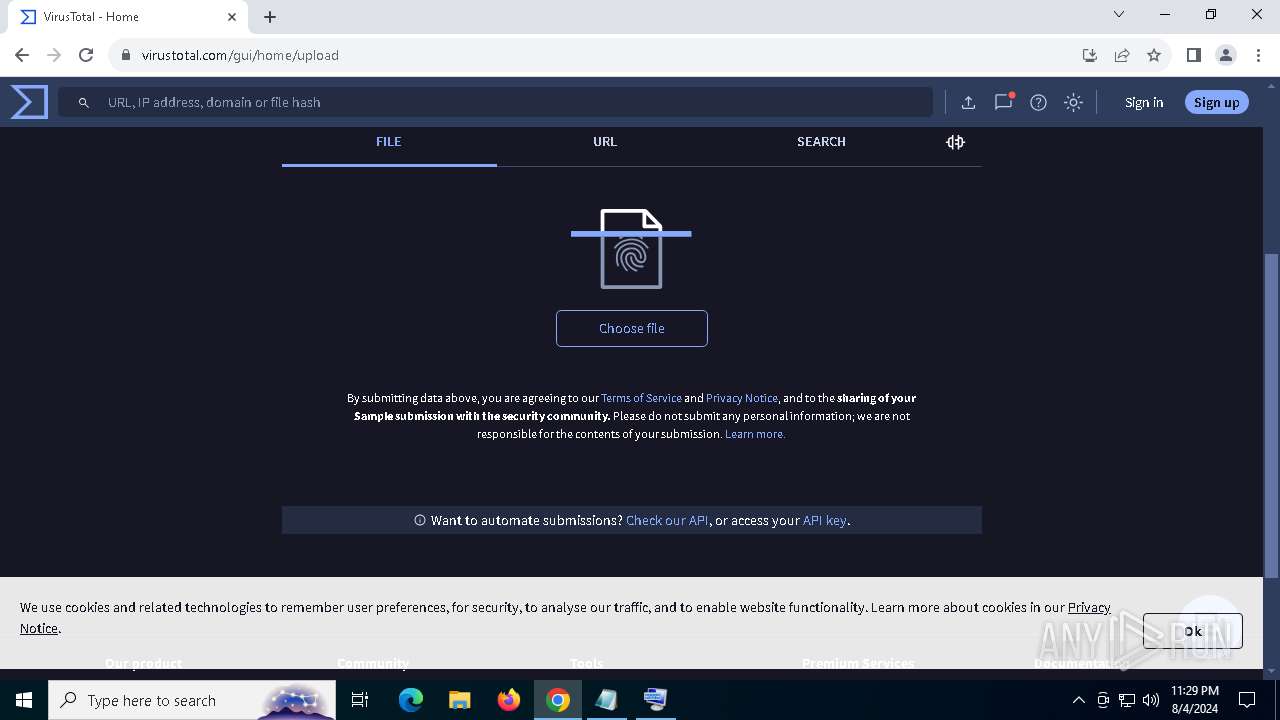Open the Check our API link

pos(667,520)
